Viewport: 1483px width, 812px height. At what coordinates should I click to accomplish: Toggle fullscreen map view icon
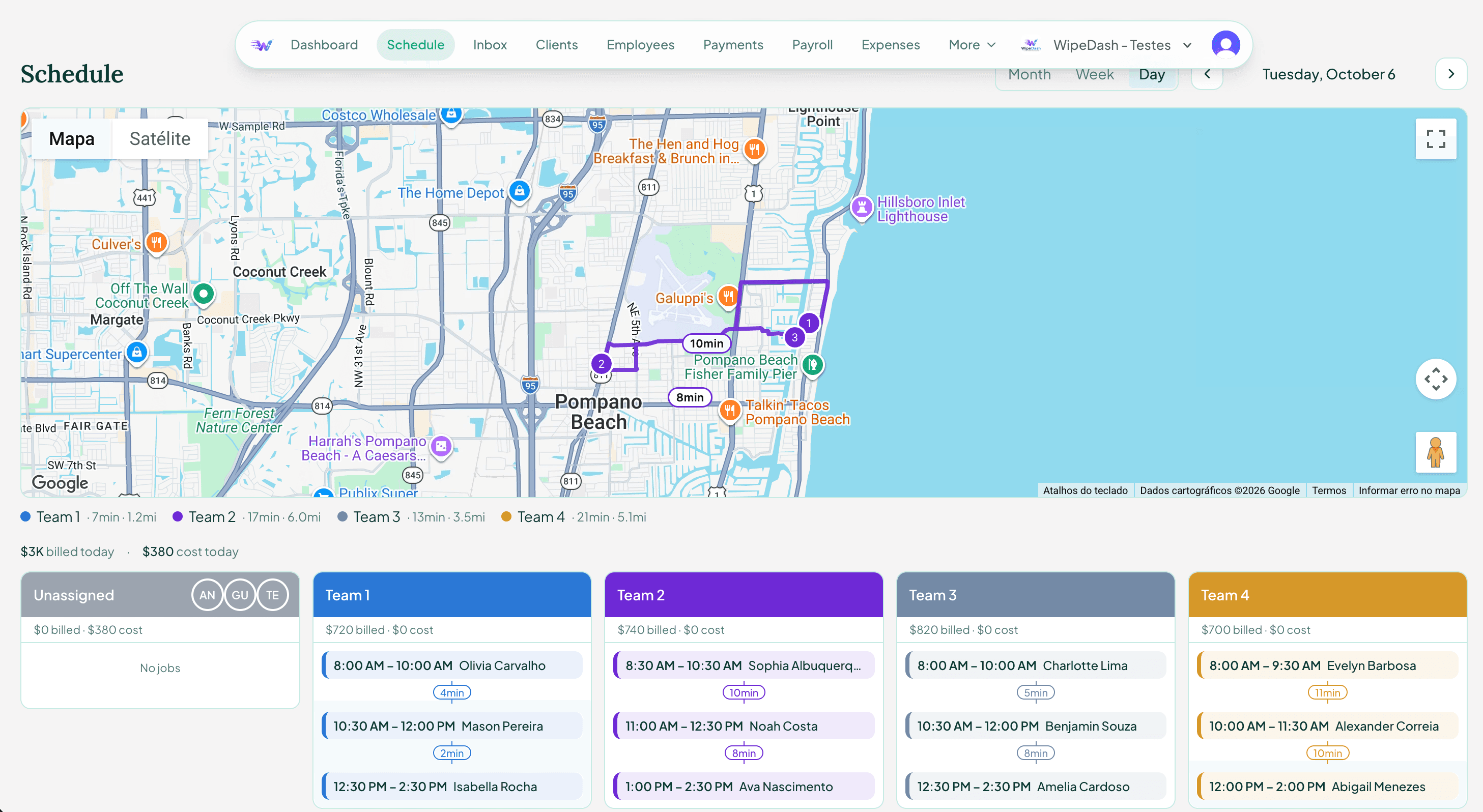1435,139
